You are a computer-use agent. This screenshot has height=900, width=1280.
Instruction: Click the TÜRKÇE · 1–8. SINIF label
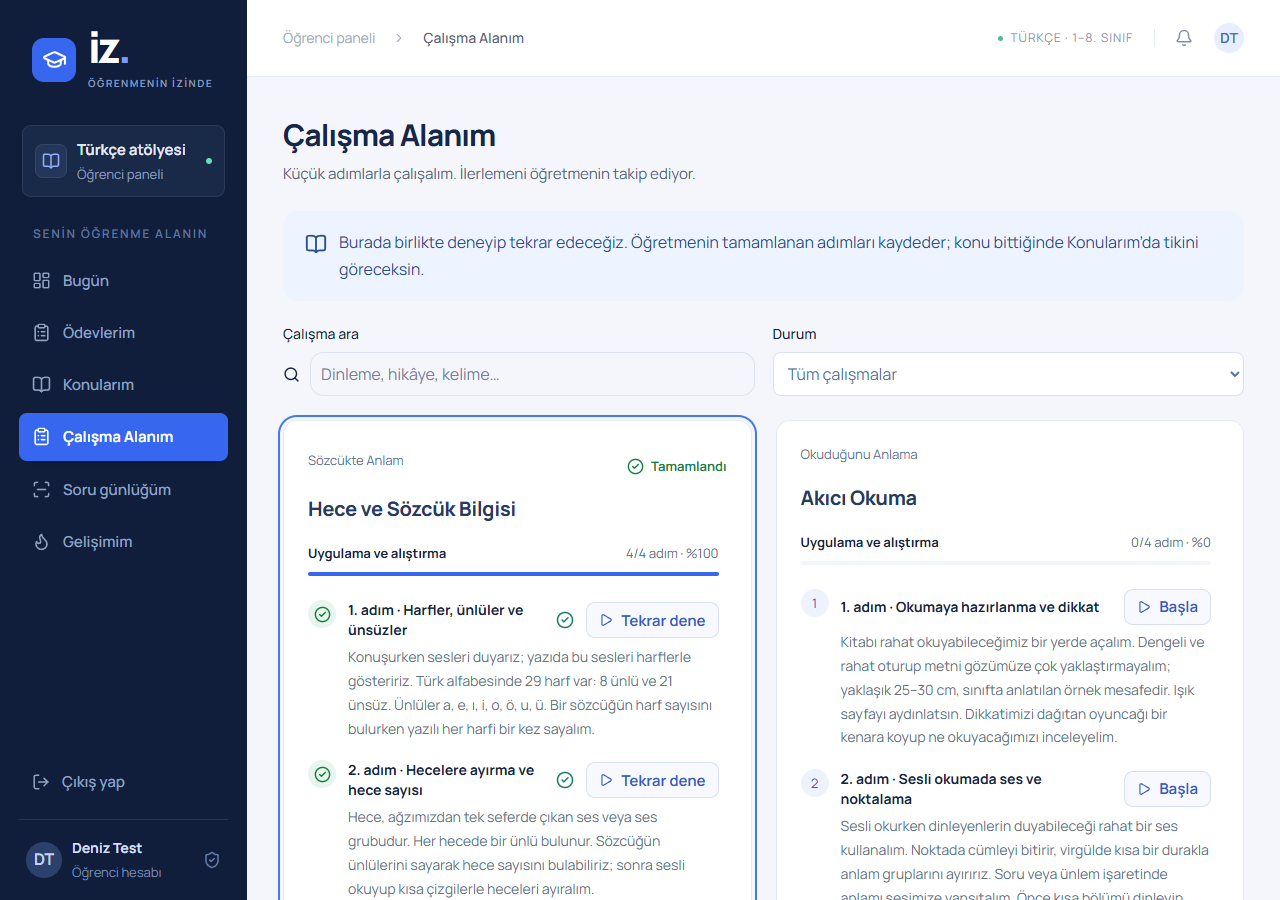coord(1071,38)
